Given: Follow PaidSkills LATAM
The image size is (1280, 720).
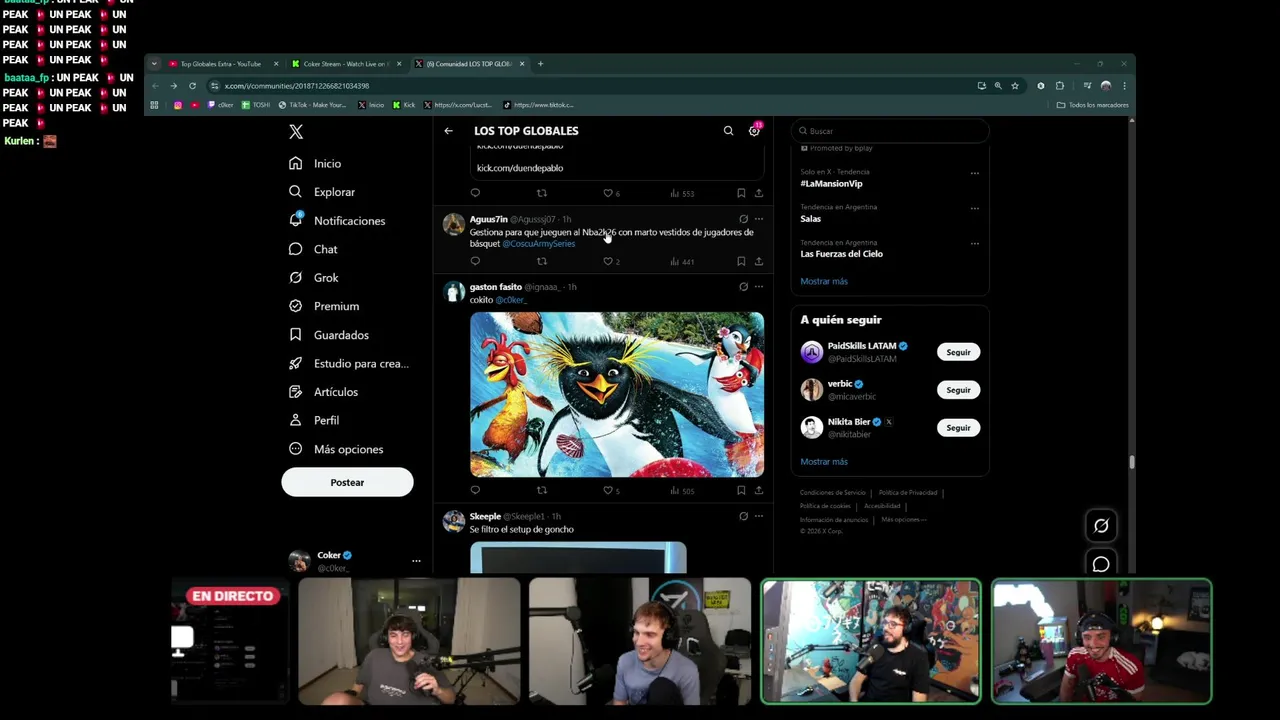Looking at the screenshot, I should pos(958,352).
